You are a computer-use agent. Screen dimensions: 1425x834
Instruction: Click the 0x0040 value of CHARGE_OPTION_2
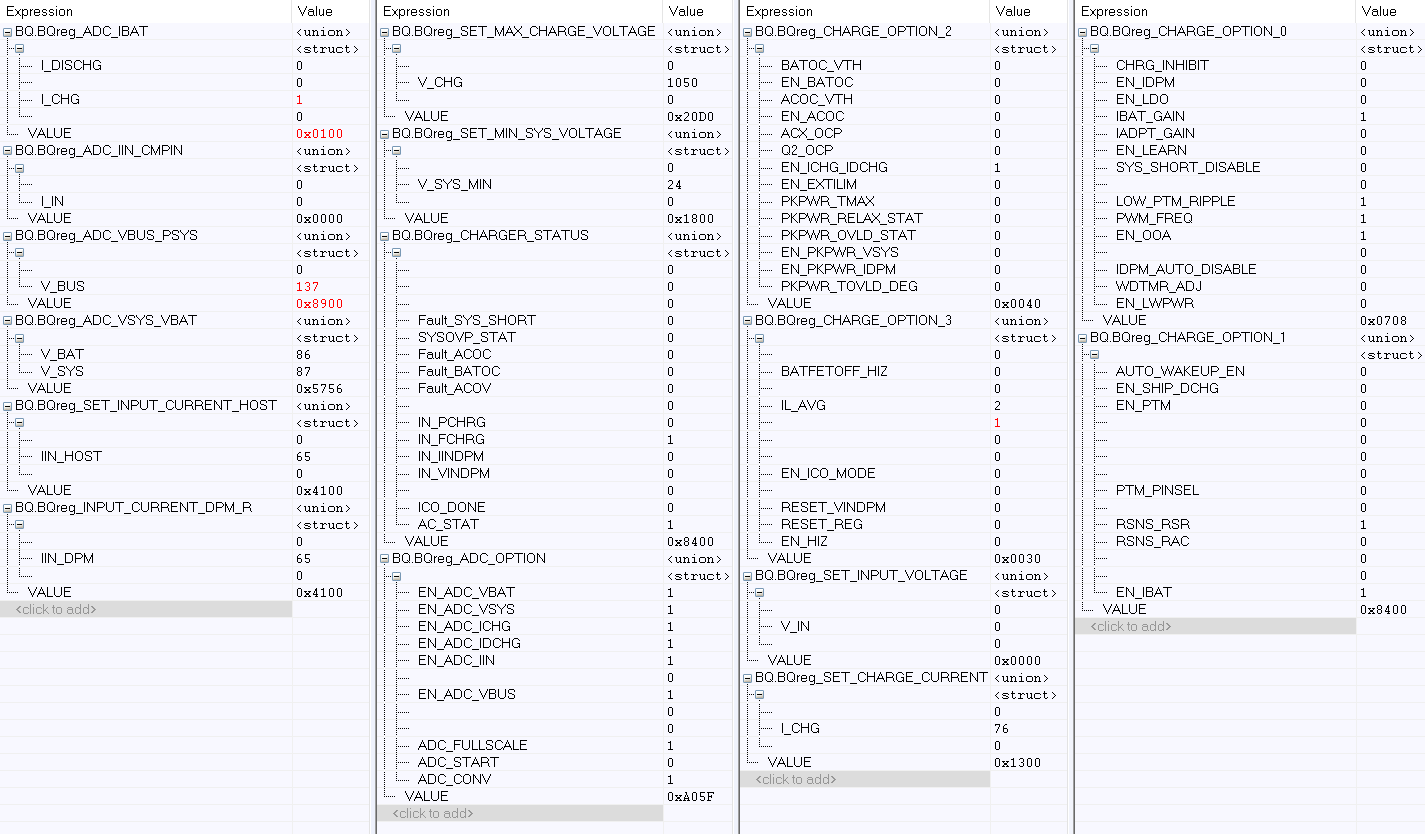1017,304
